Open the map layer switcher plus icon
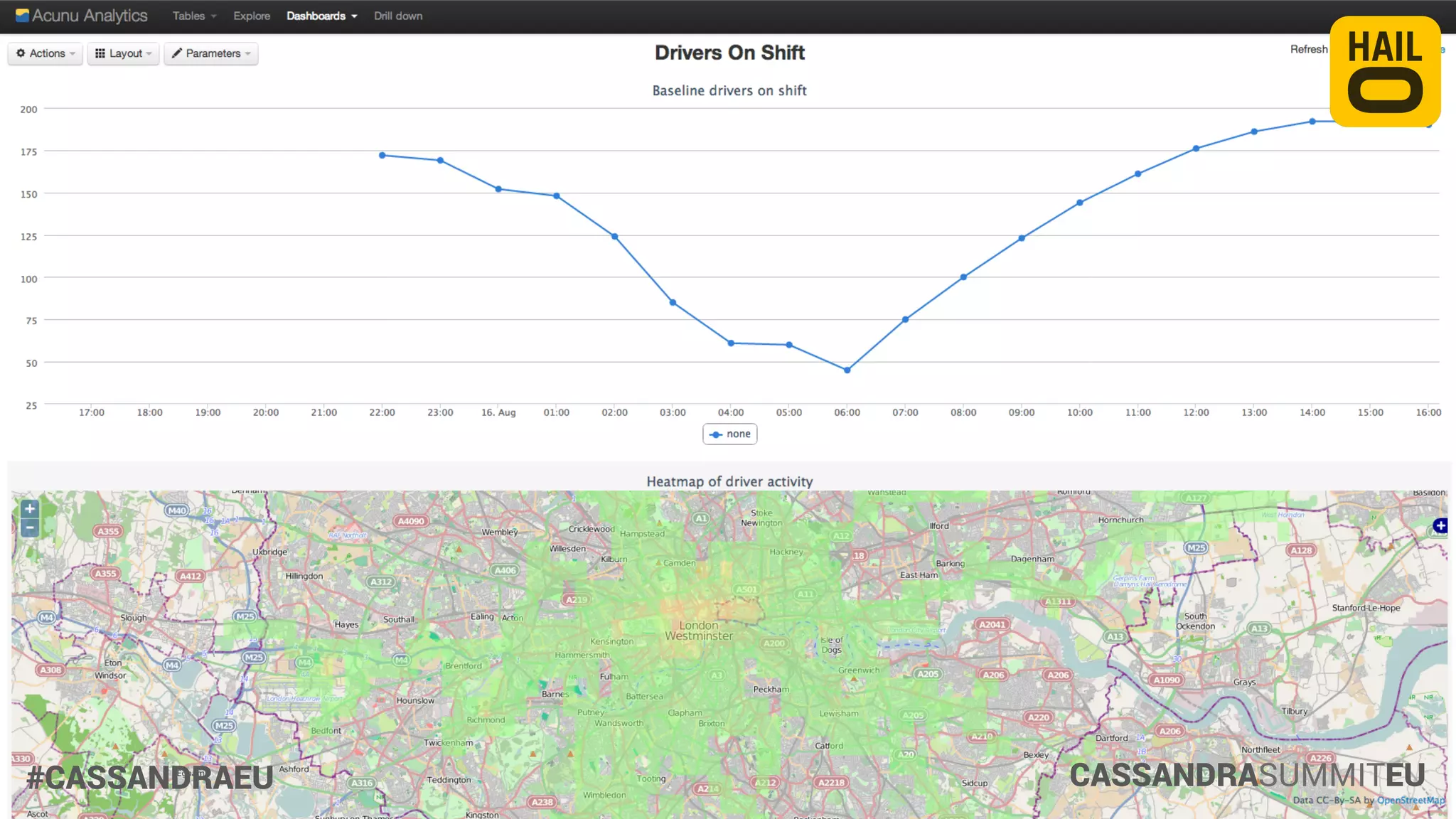 (1440, 526)
